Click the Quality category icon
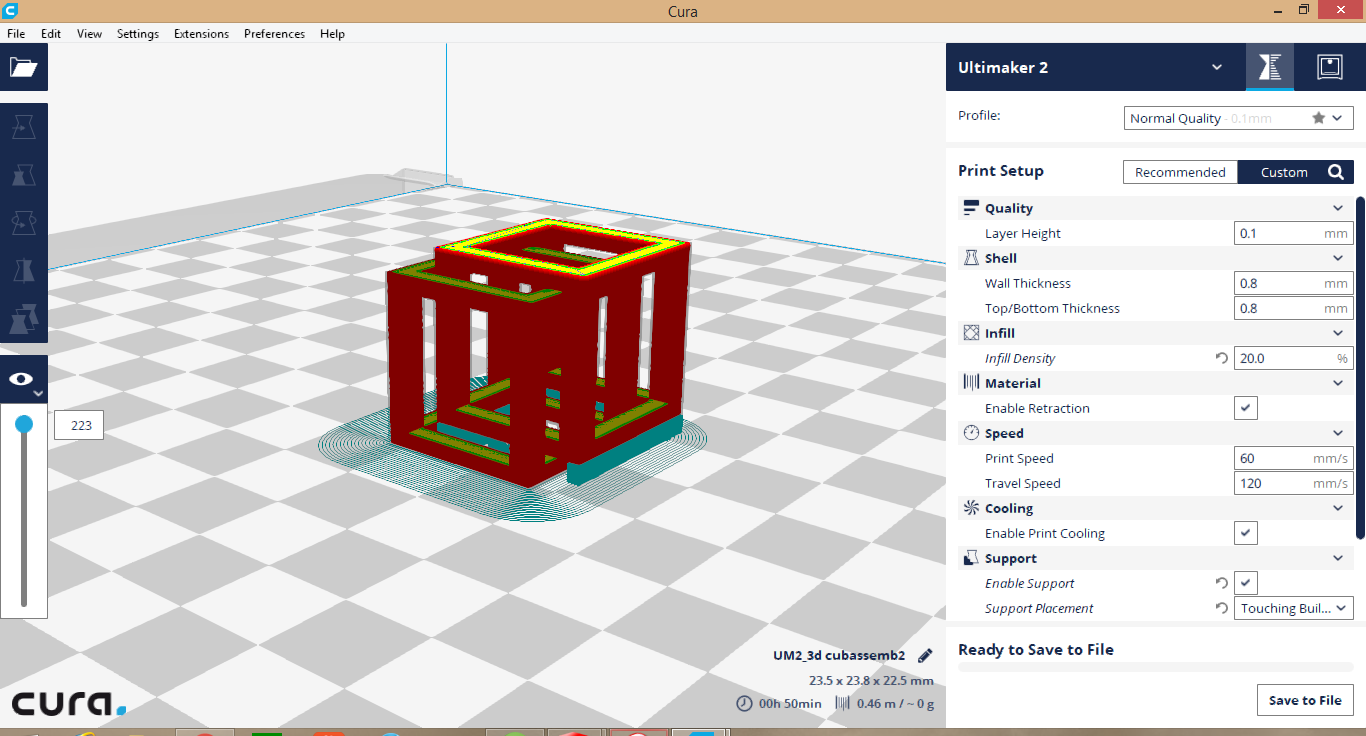 pyautogui.click(x=970, y=208)
